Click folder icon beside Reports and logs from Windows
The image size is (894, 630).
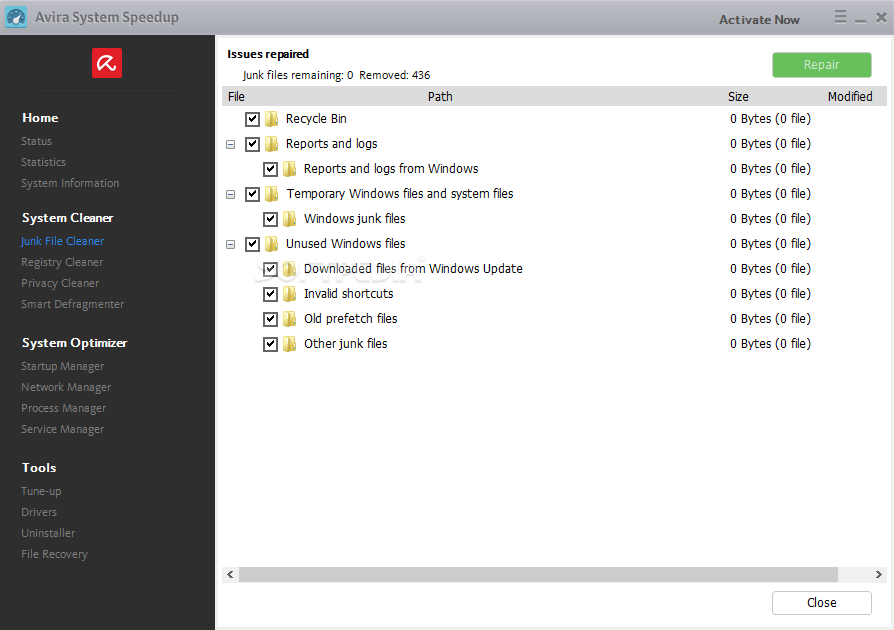290,169
